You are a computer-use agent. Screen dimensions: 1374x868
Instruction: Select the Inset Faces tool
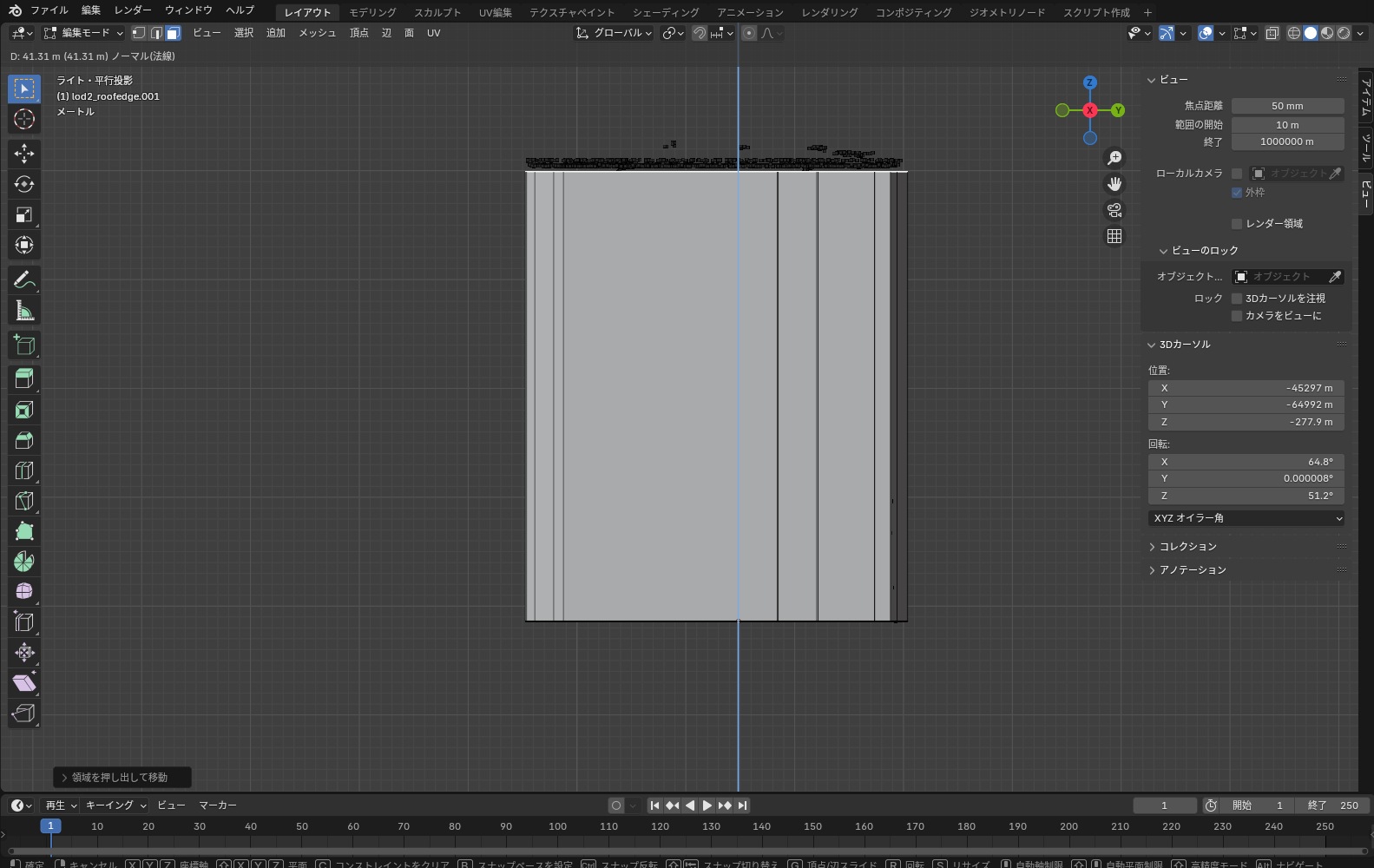point(24,410)
